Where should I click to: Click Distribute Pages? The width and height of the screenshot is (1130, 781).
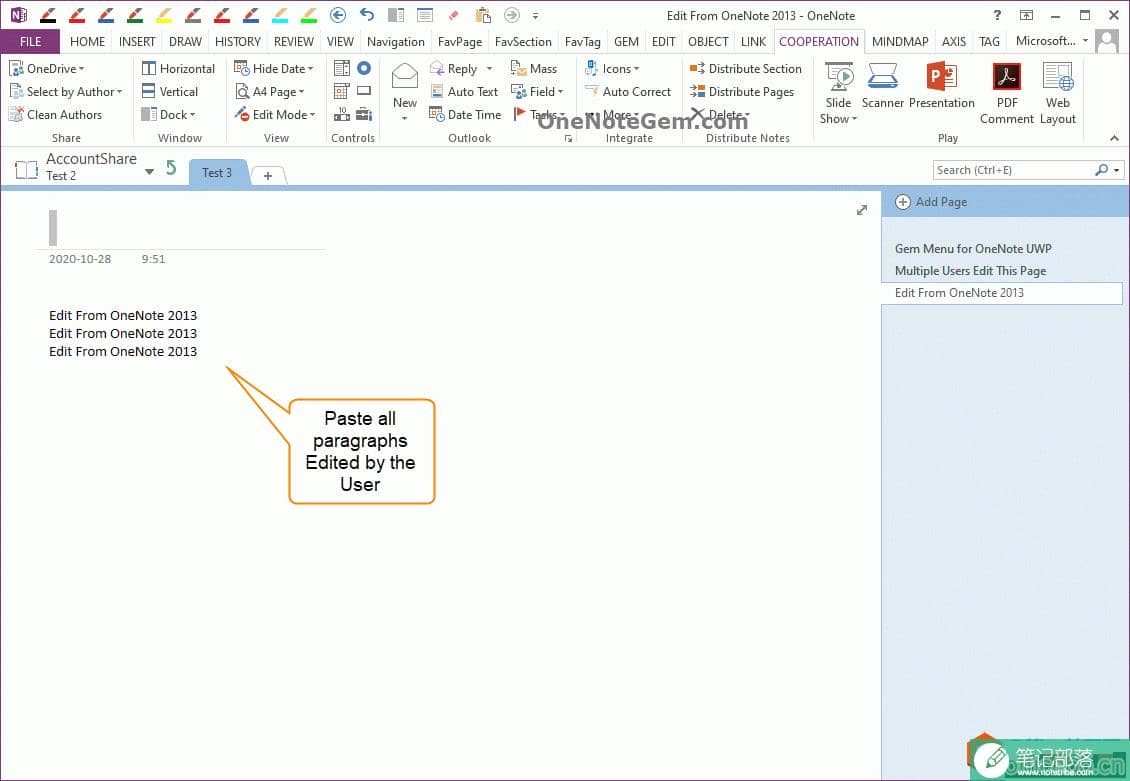pos(742,92)
